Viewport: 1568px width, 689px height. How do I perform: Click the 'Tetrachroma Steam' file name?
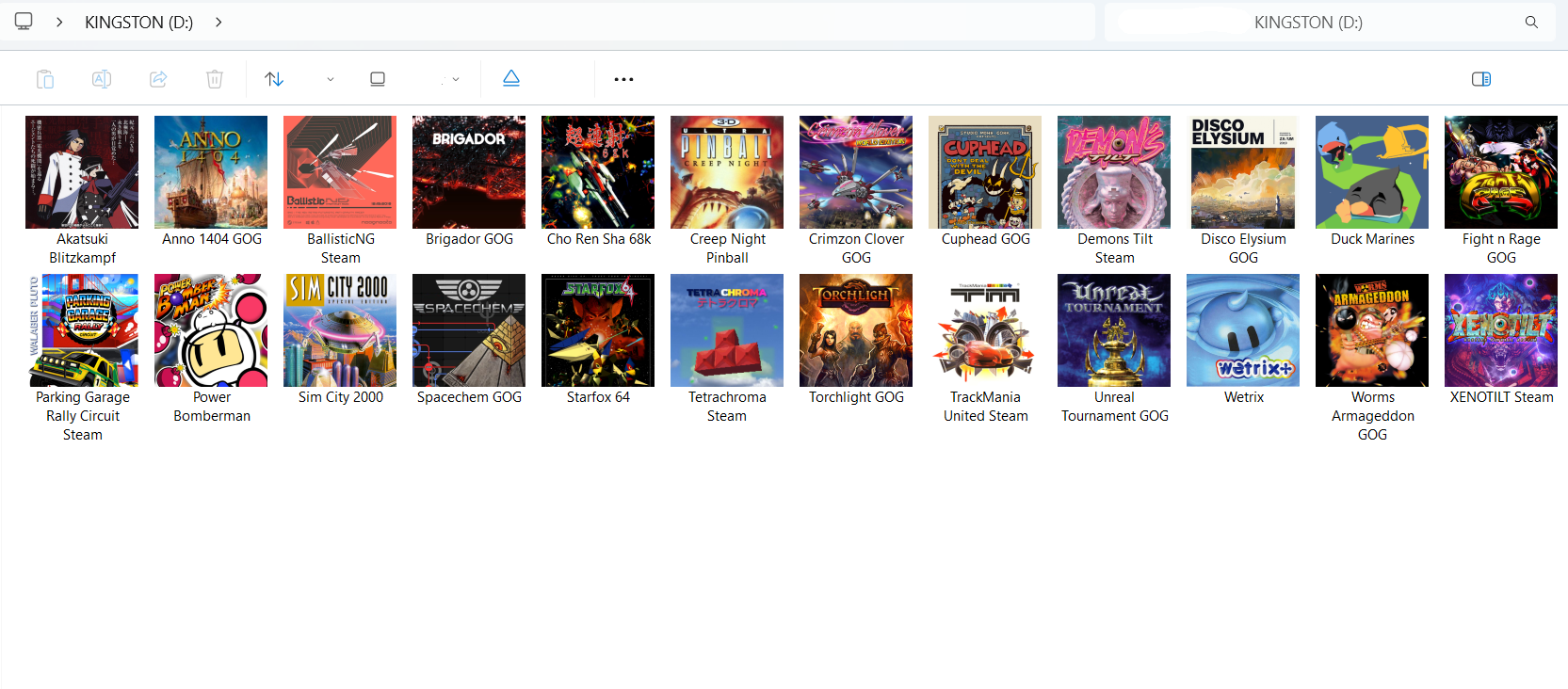coord(727,407)
